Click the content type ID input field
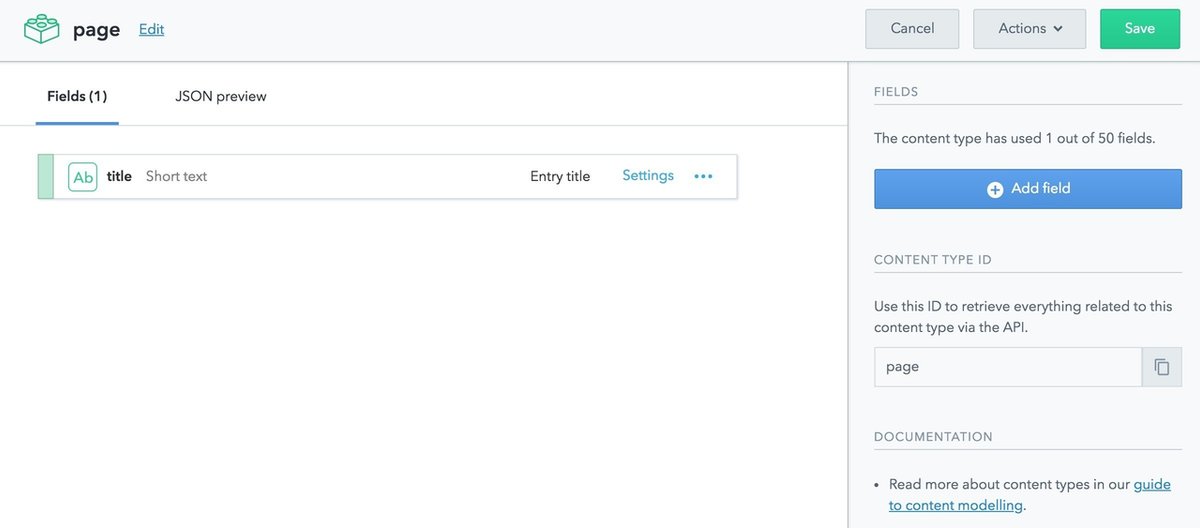Viewport: 1200px width, 528px height. (x=1007, y=367)
